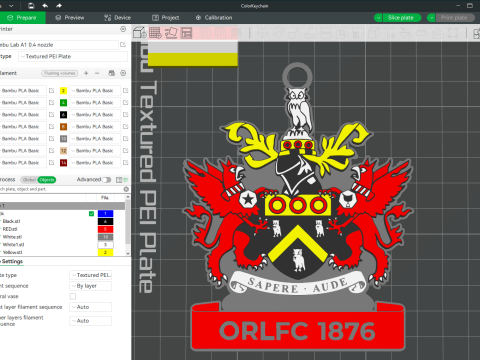Select Black.stl in the object list
This screenshot has width=480, height=360.
coord(12,221)
